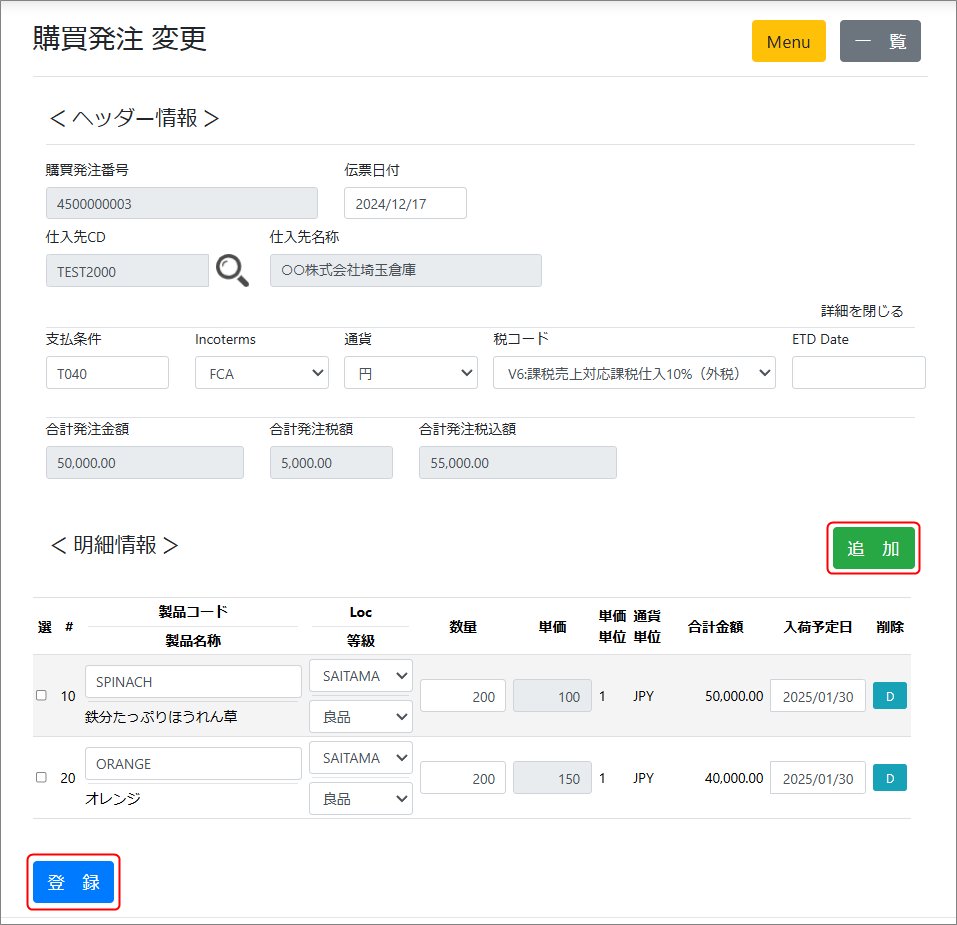This screenshot has width=957, height=925.
Task: Click the 伝票日付 date field
Action: pos(405,203)
